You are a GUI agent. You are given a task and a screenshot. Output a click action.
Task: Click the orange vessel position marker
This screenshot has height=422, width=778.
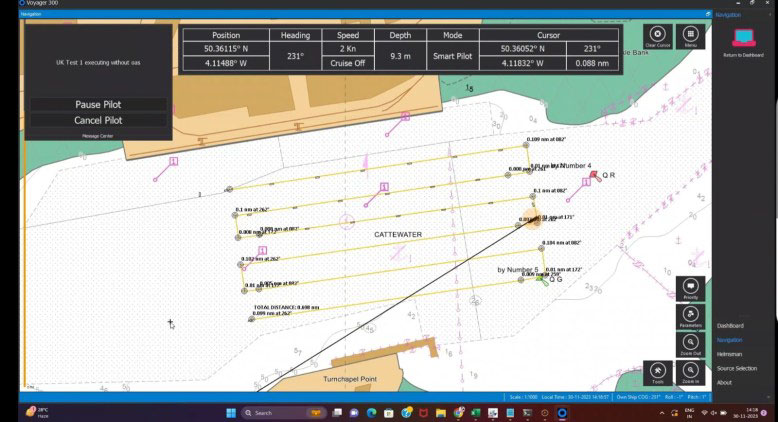click(533, 219)
